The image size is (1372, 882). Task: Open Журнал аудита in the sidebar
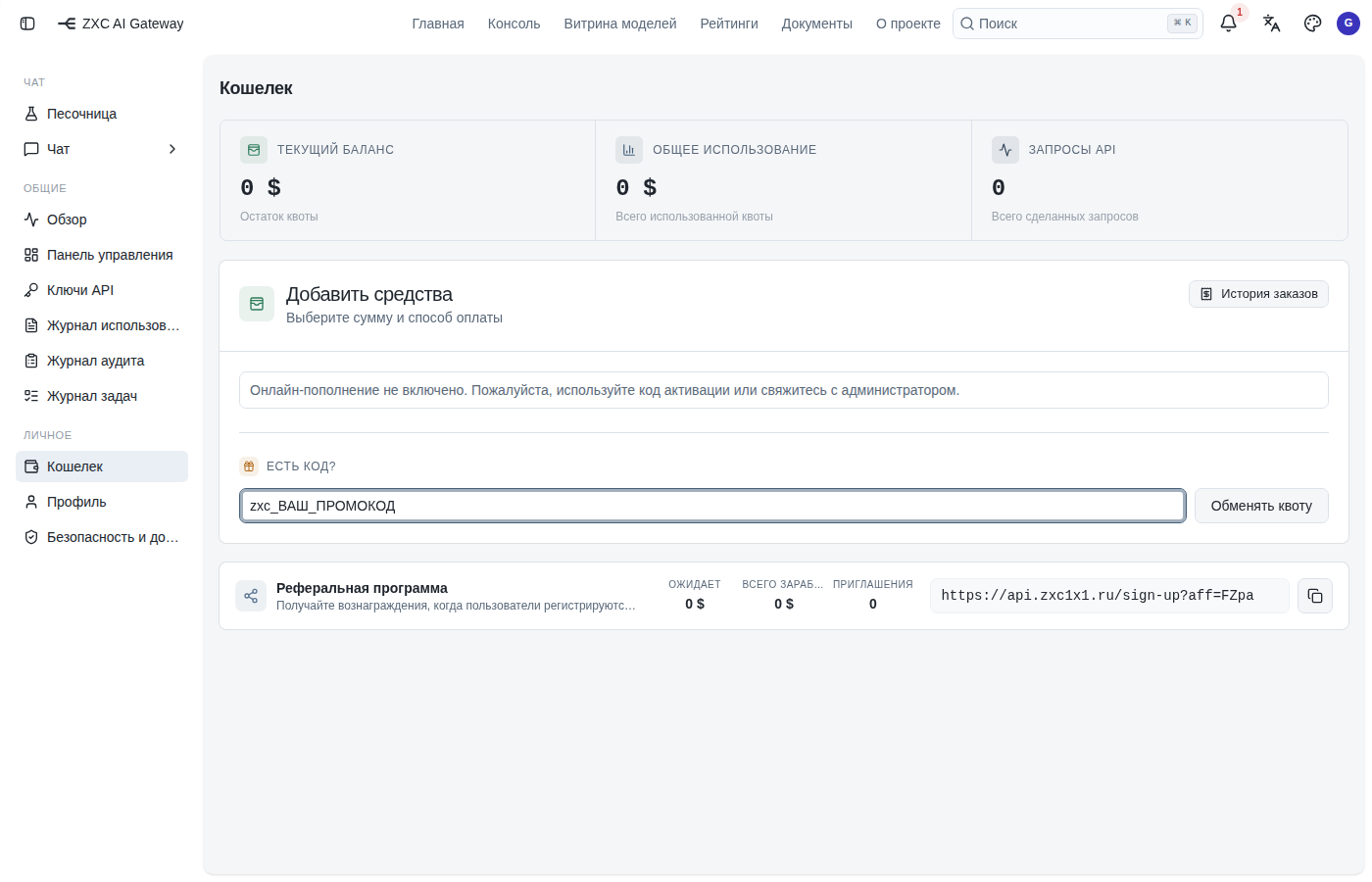click(x=102, y=361)
